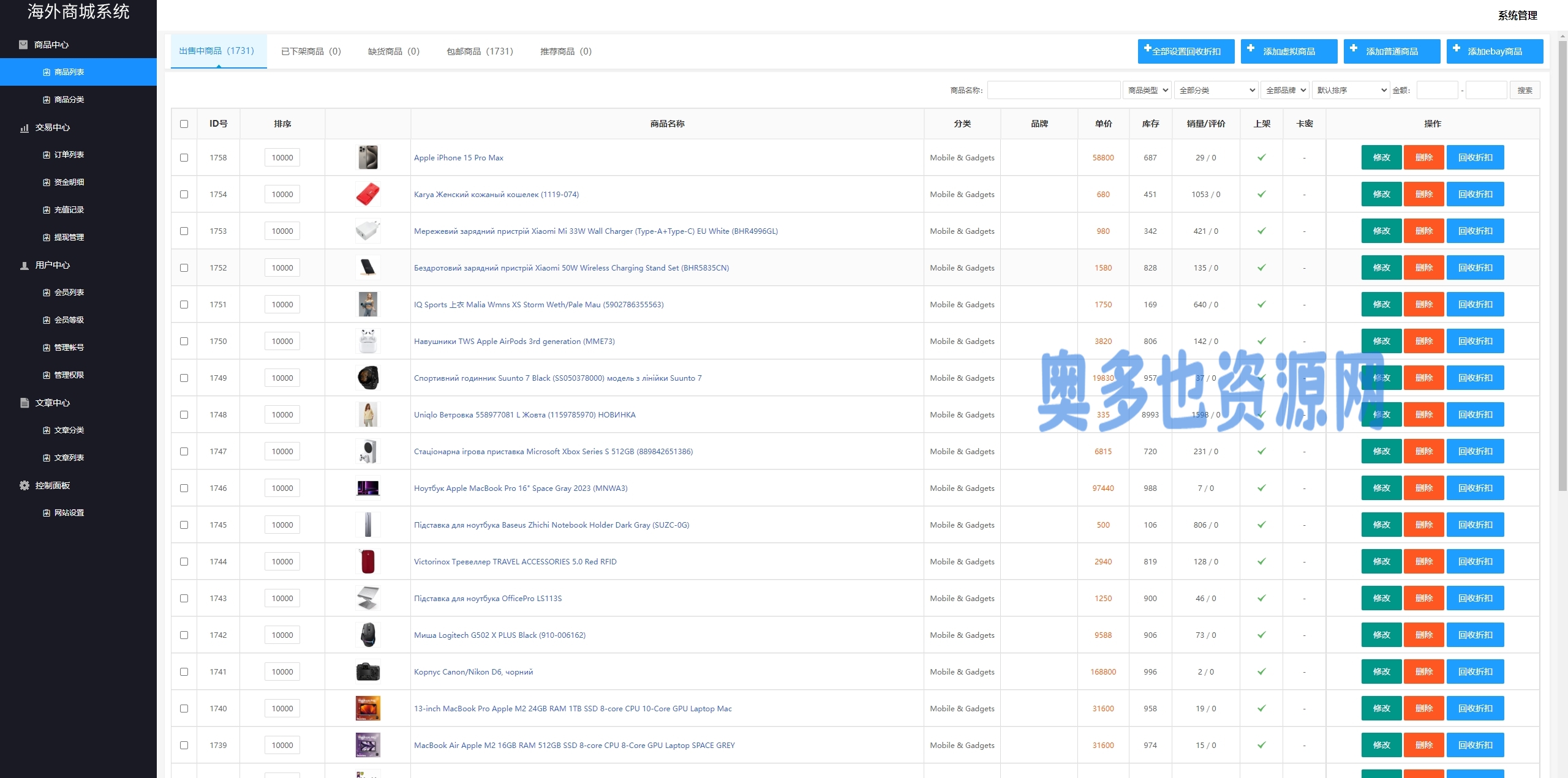Click the 控制面板 gear icon
Image resolution: width=1568 pixels, height=778 pixels.
pyautogui.click(x=24, y=485)
